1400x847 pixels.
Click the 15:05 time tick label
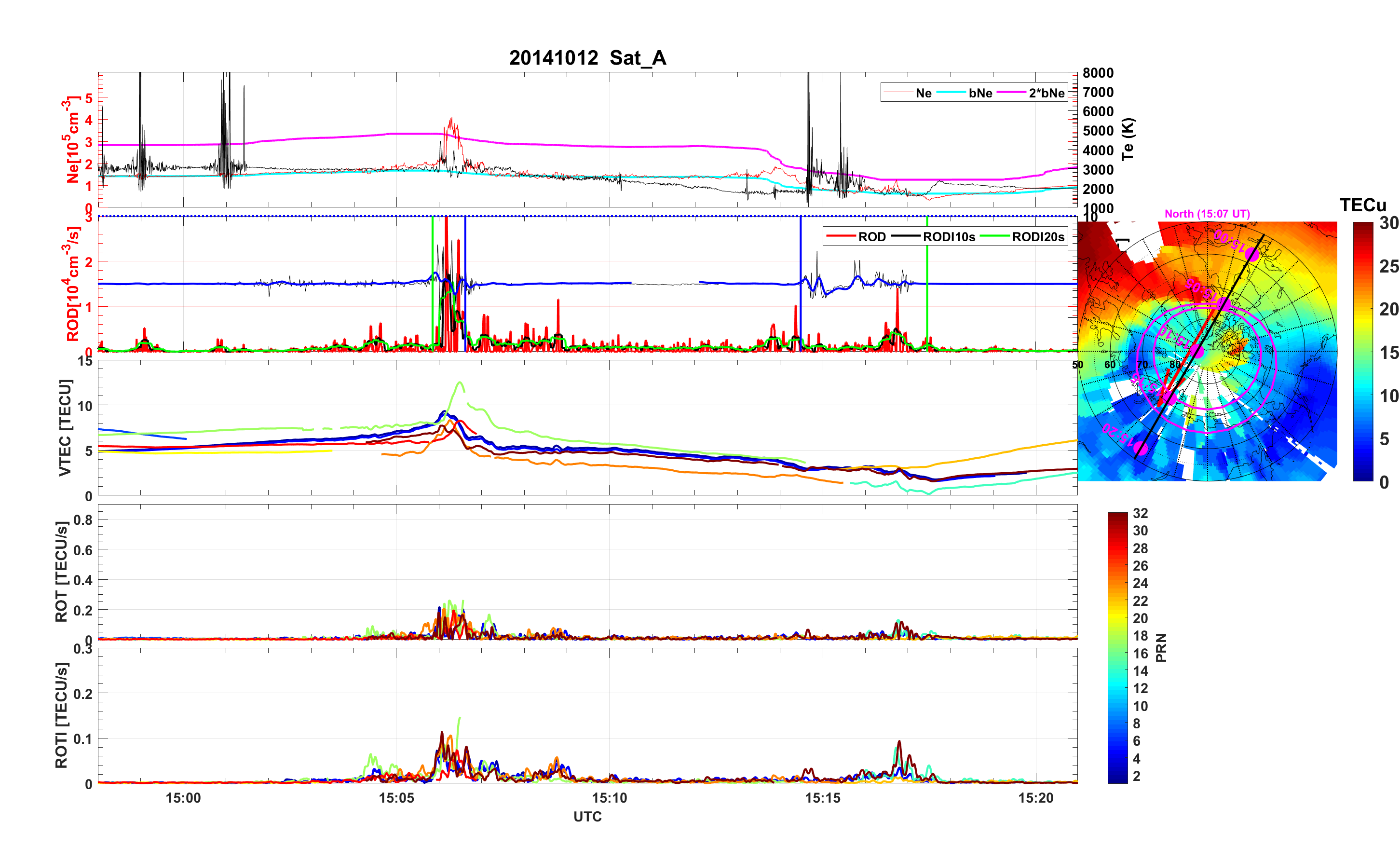[x=396, y=798]
